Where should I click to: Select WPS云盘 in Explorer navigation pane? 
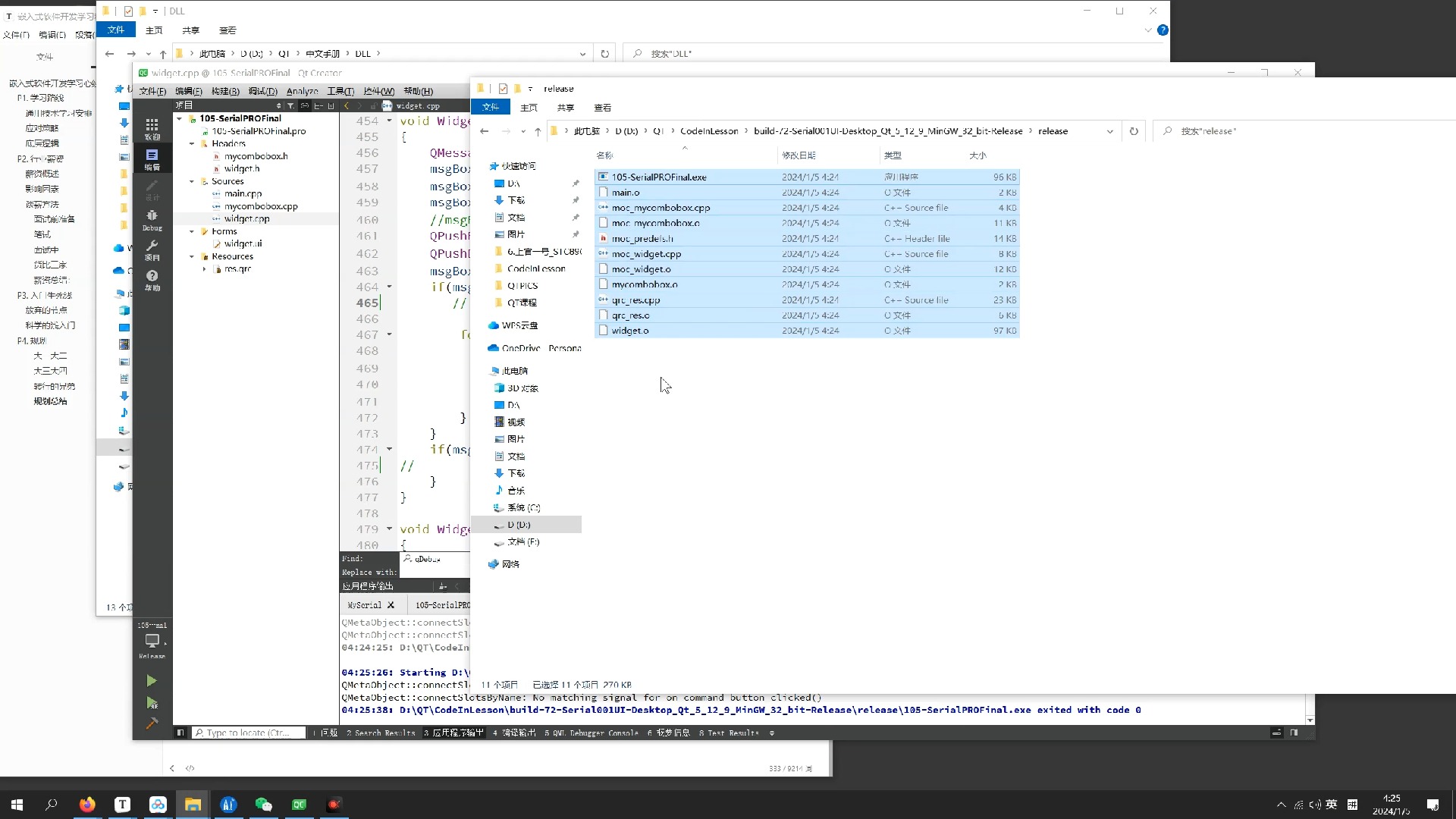(519, 325)
